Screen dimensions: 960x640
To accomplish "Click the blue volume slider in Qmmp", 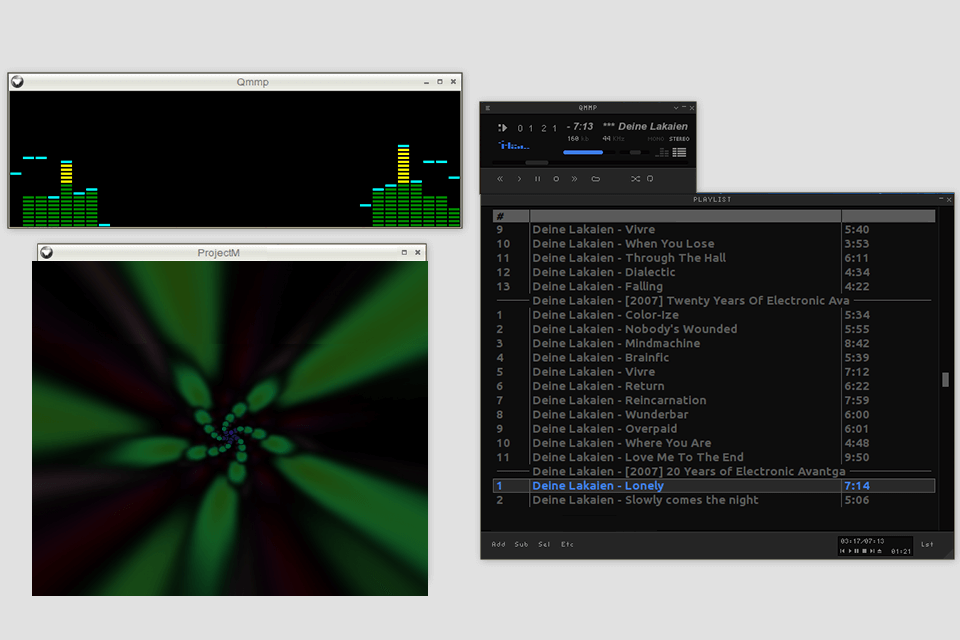I will 583,152.
